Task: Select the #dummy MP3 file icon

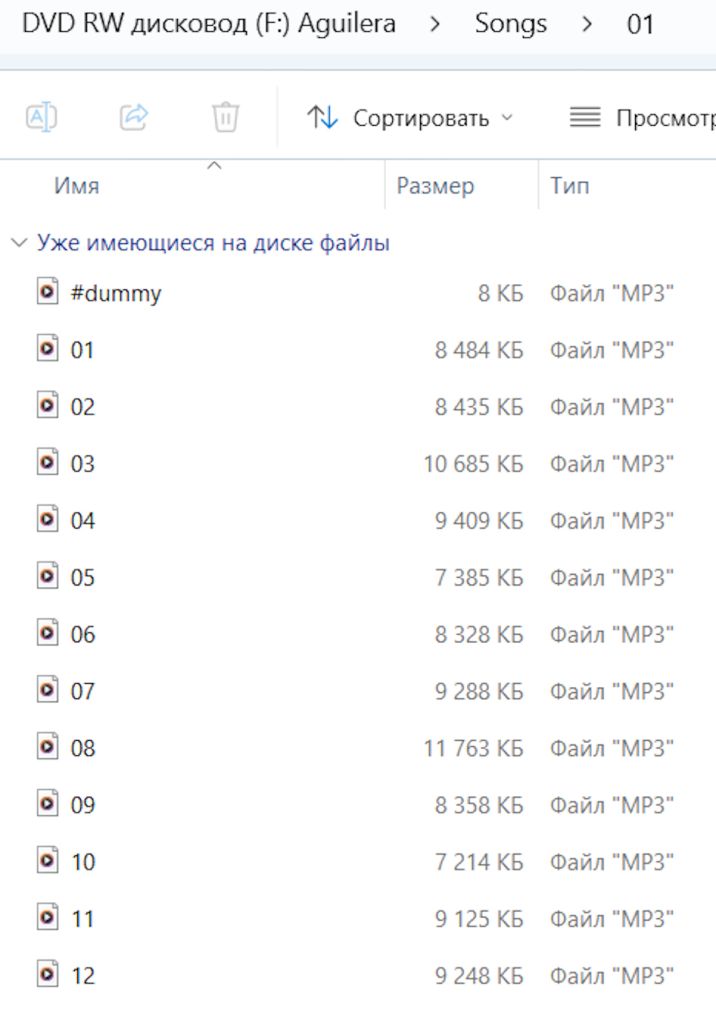Action: coord(47,292)
